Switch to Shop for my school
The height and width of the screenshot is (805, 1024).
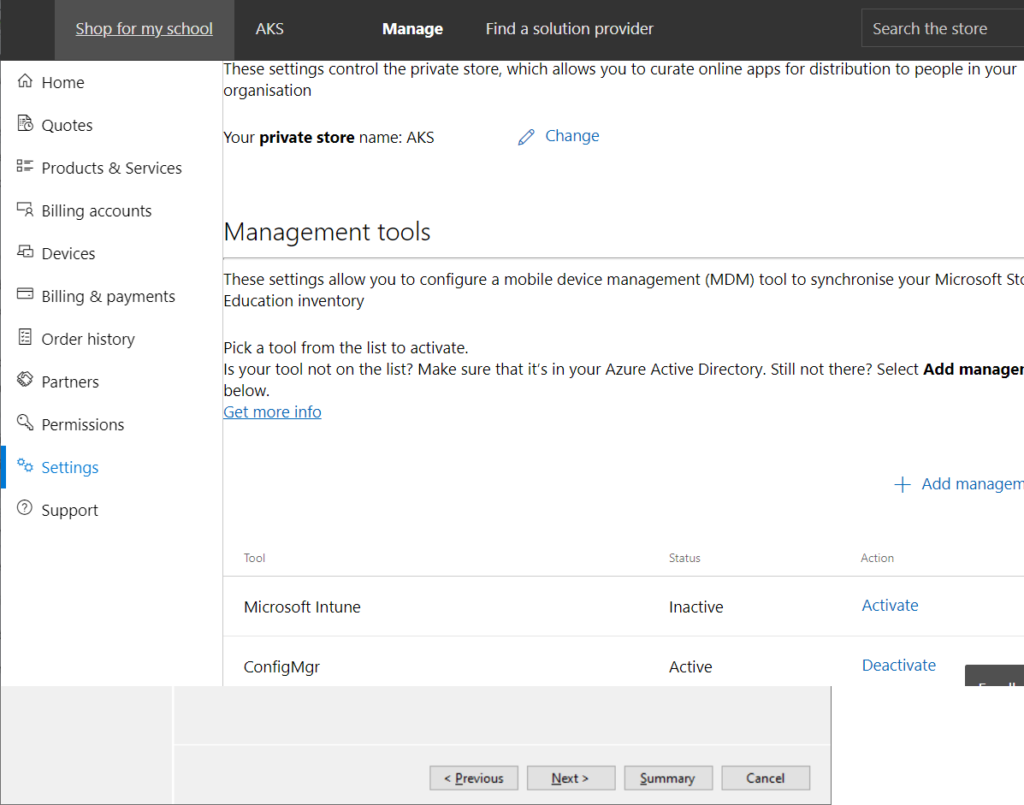pyautogui.click(x=144, y=29)
